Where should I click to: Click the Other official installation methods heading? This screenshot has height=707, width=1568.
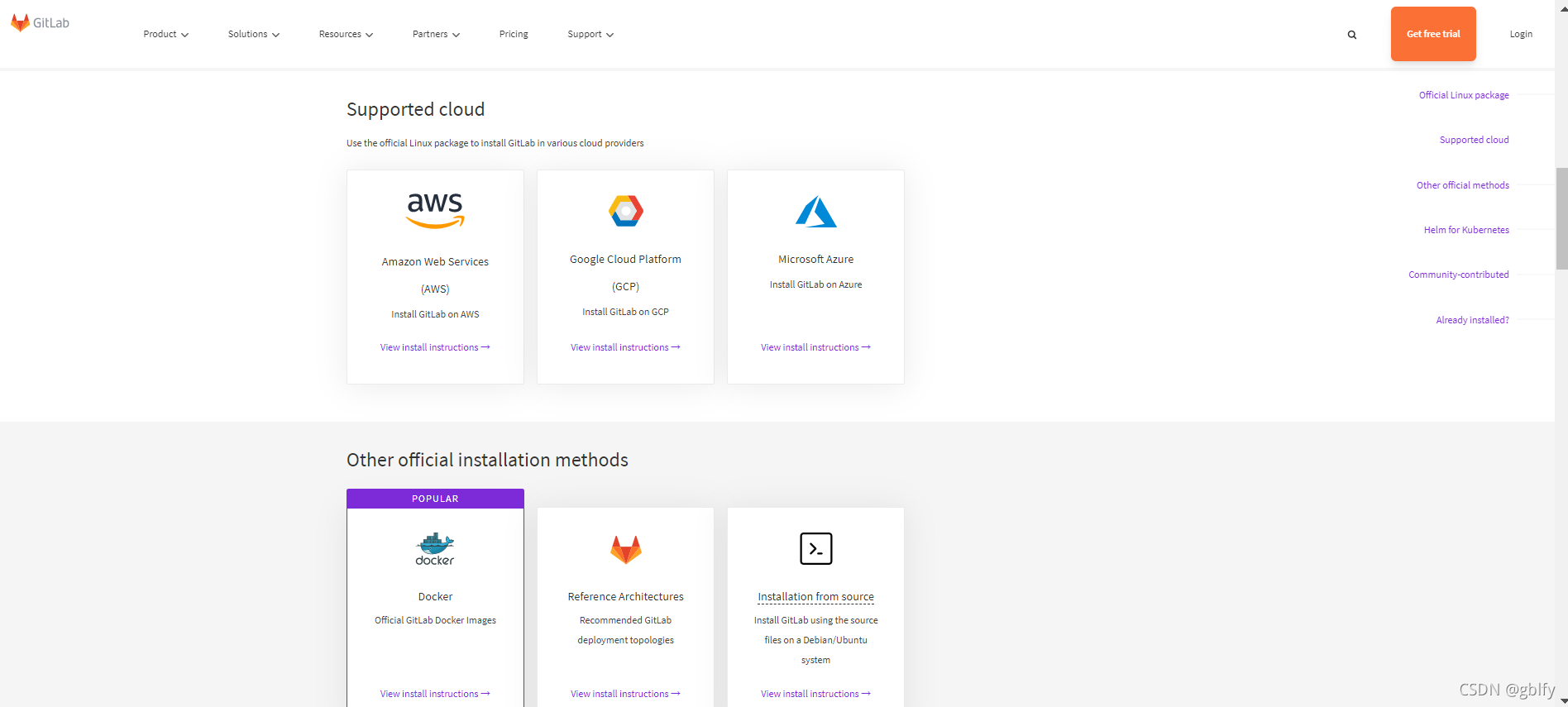(487, 460)
